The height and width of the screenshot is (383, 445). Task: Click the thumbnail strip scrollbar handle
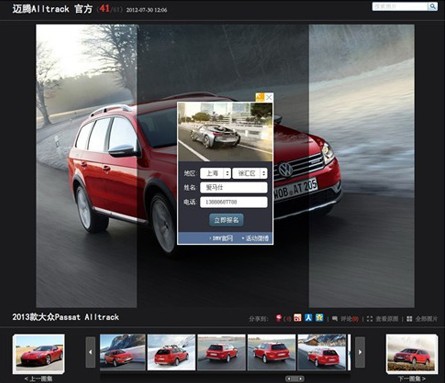(295, 379)
